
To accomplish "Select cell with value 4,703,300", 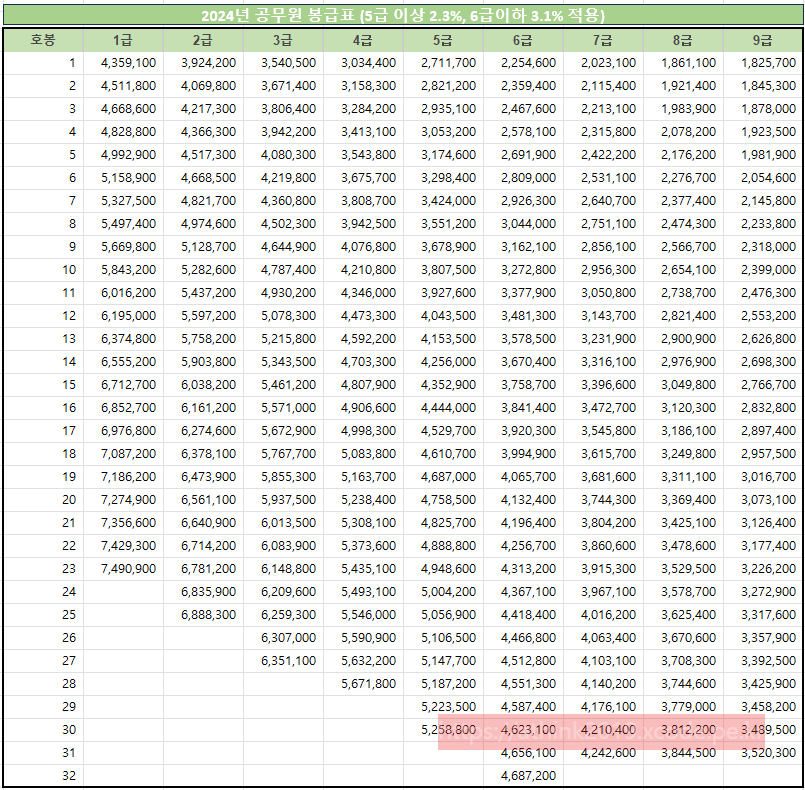I will 363,362.
